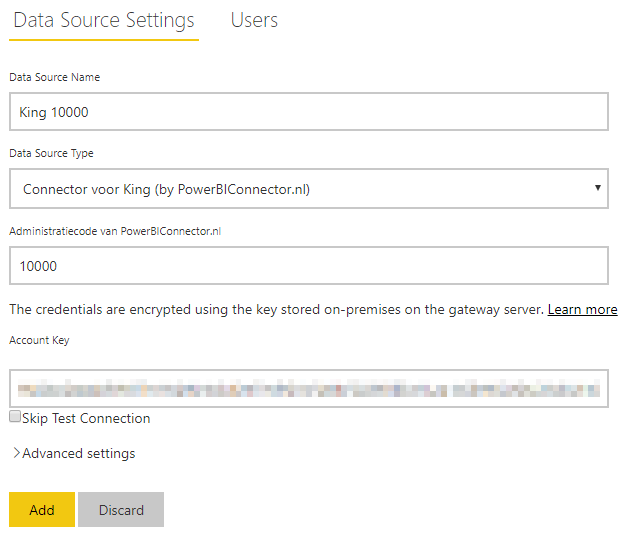The image size is (622, 535).
Task: Click the Add button
Action: click(x=42, y=510)
